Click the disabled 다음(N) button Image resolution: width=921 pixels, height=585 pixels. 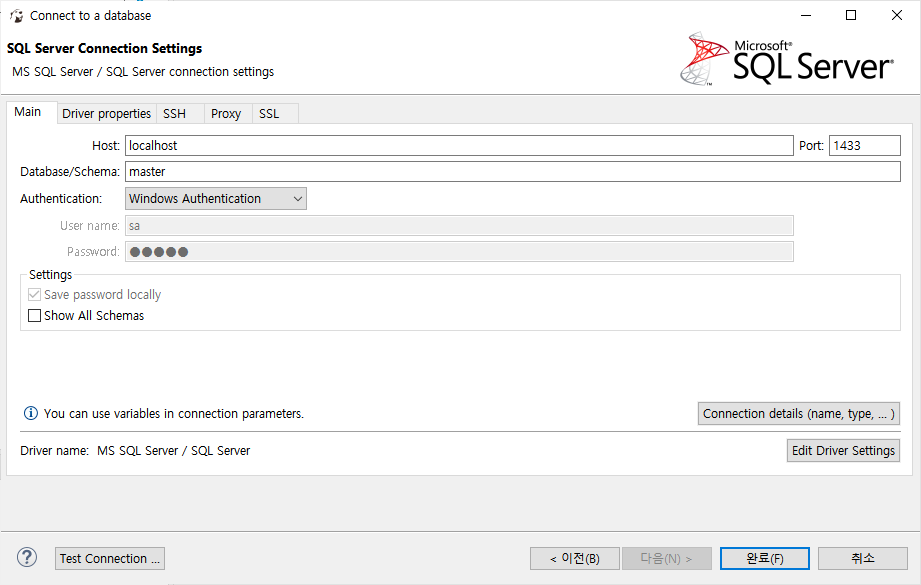click(667, 559)
